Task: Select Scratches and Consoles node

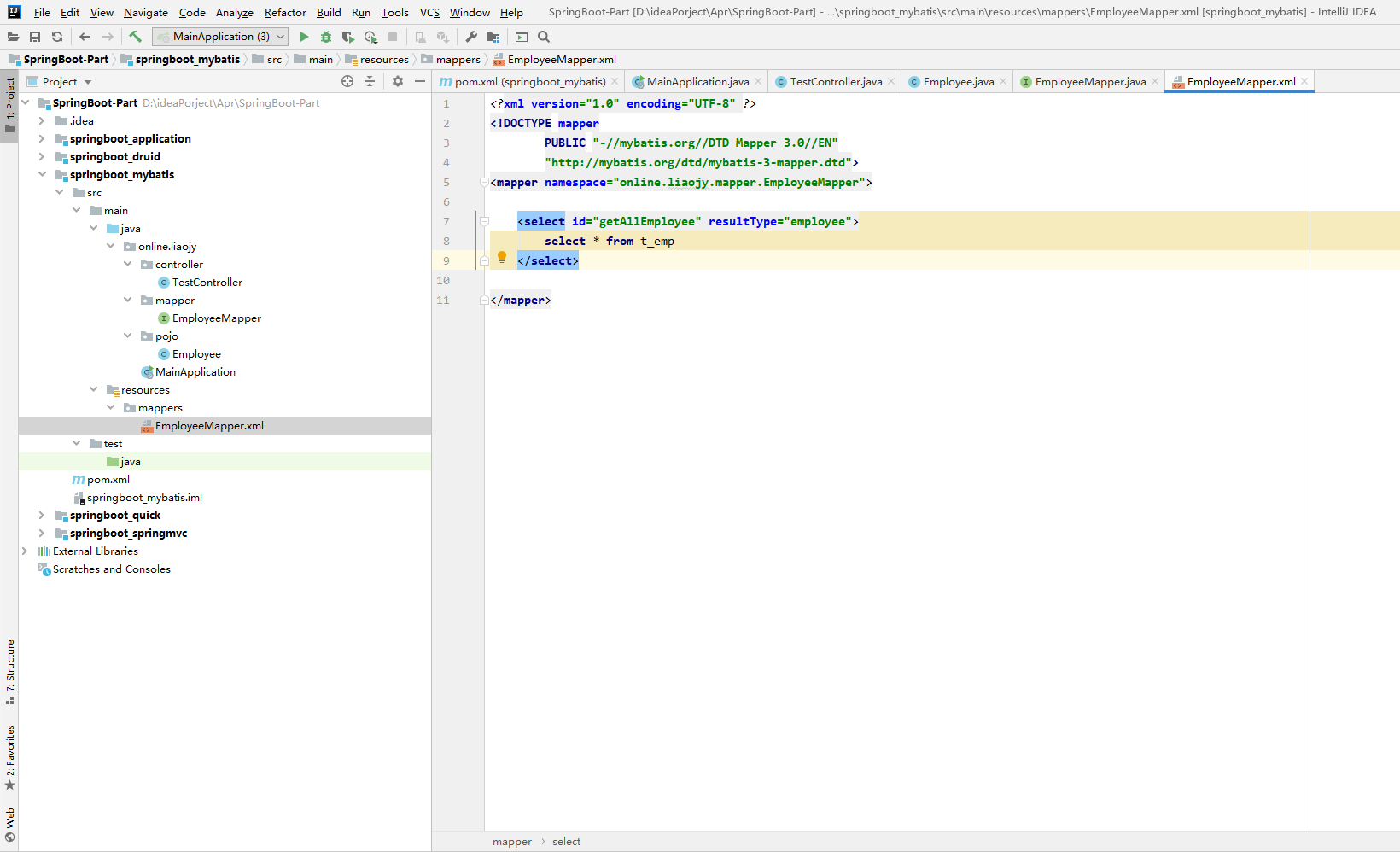Action: pos(111,569)
